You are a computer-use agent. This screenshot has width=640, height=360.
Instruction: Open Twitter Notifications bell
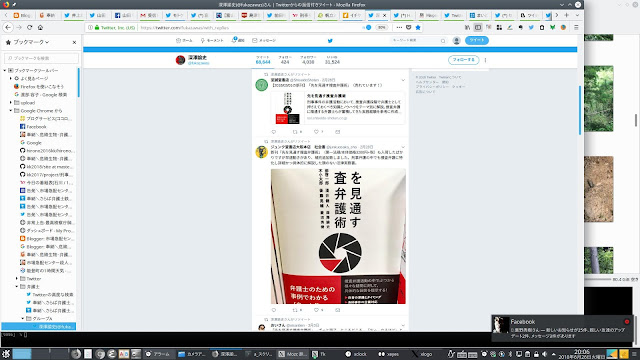pos(238,40)
